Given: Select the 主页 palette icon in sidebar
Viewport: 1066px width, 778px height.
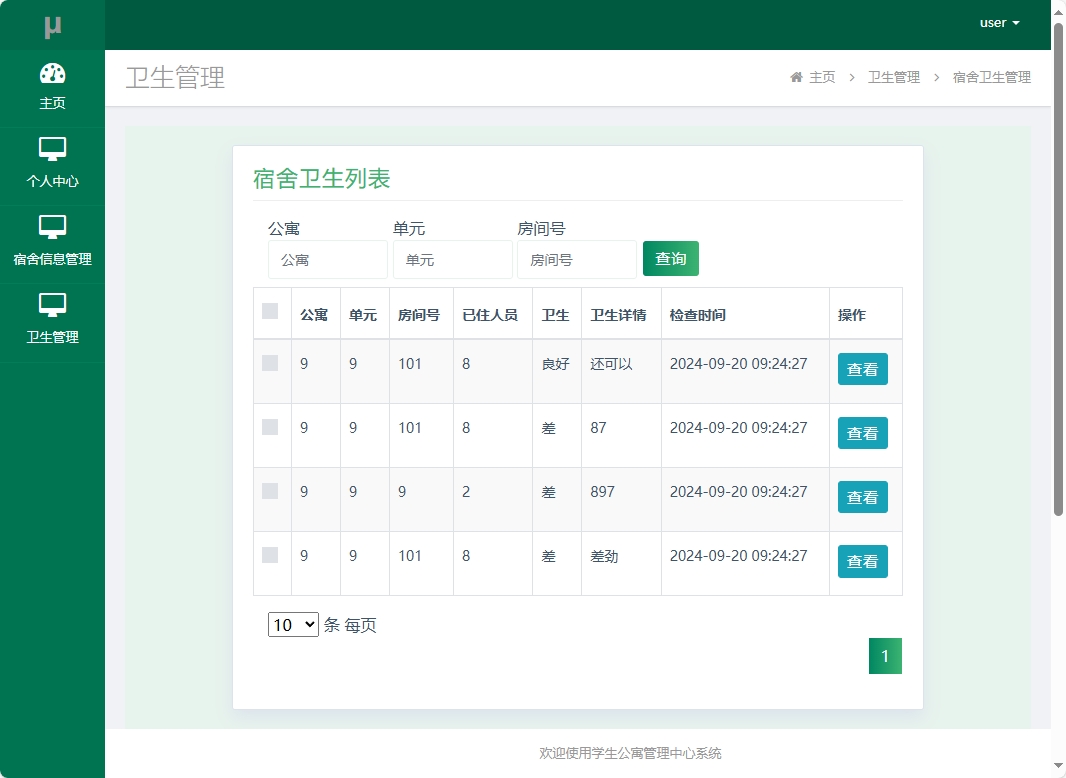Looking at the screenshot, I should point(53,72).
